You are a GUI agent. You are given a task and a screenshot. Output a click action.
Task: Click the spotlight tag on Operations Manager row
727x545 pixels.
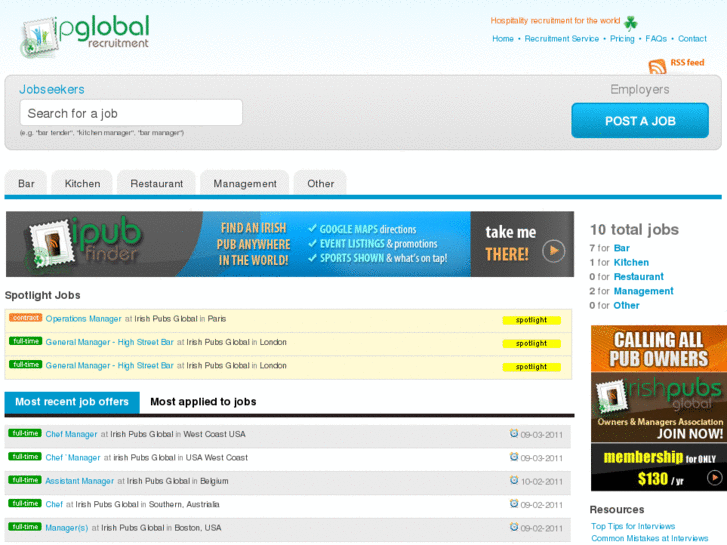click(x=531, y=320)
